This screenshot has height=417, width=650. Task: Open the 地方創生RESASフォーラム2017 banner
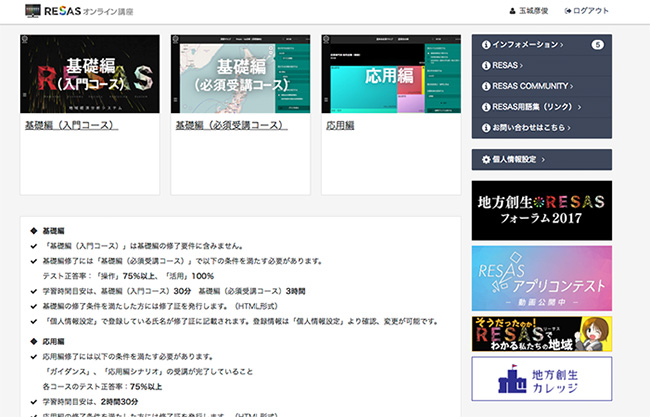(542, 210)
